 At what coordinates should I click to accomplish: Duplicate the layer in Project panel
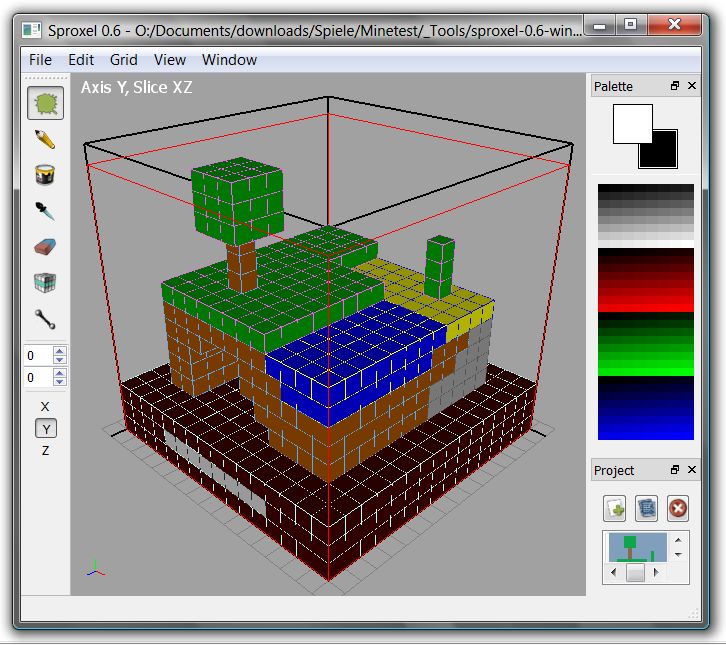(x=646, y=508)
